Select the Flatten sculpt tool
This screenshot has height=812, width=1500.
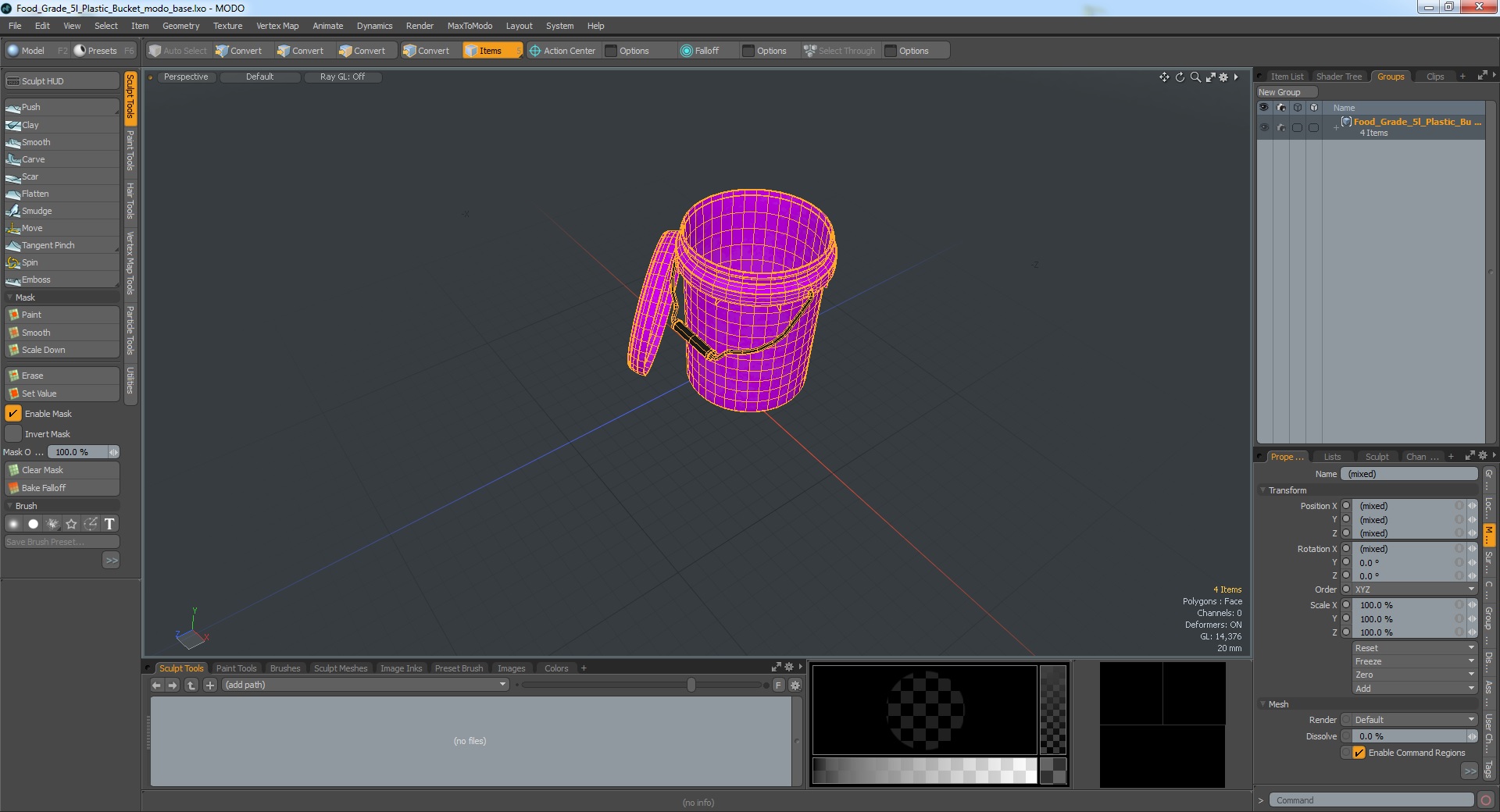(x=62, y=194)
